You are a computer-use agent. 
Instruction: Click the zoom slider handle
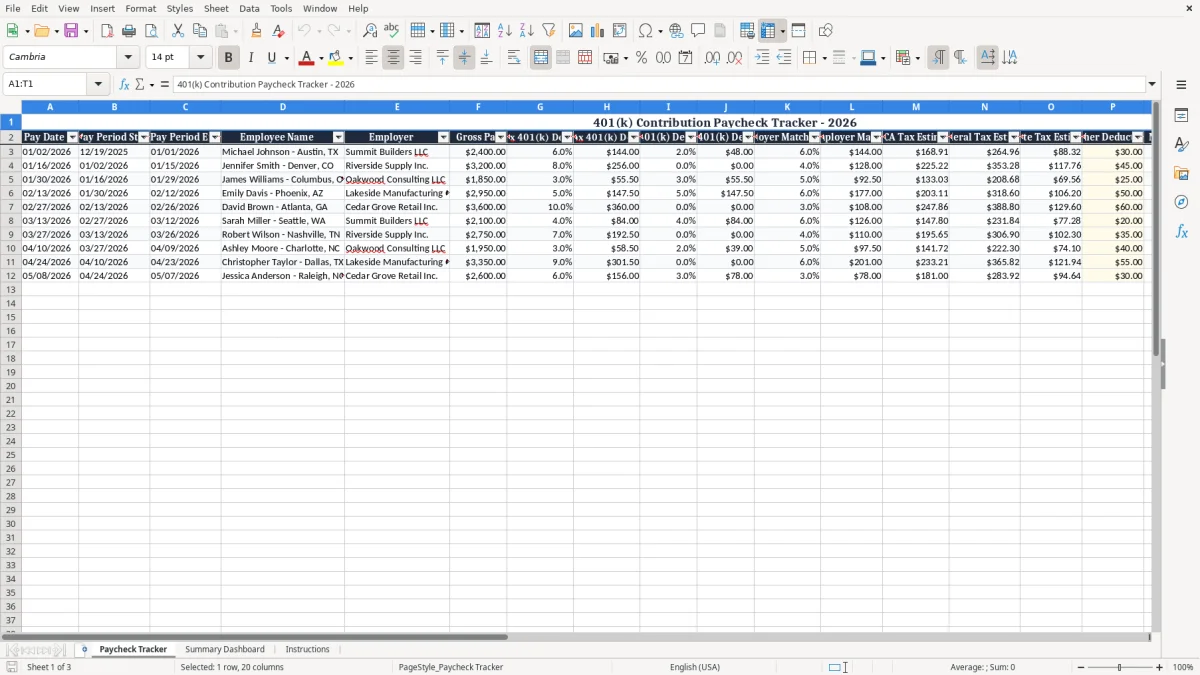[x=1119, y=667]
